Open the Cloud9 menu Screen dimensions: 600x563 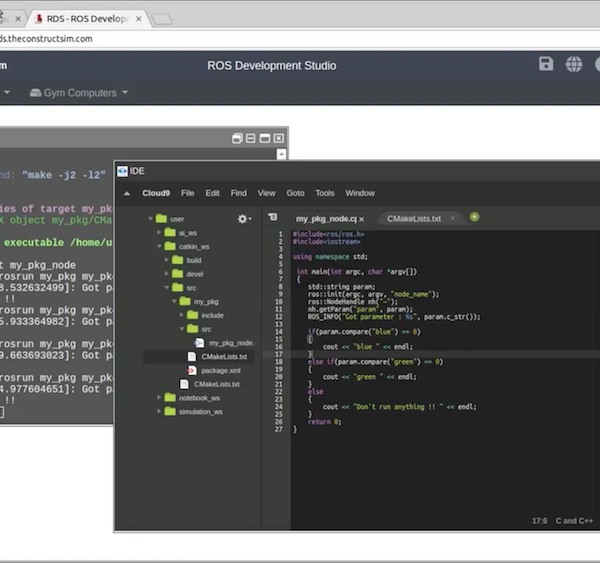click(156, 193)
